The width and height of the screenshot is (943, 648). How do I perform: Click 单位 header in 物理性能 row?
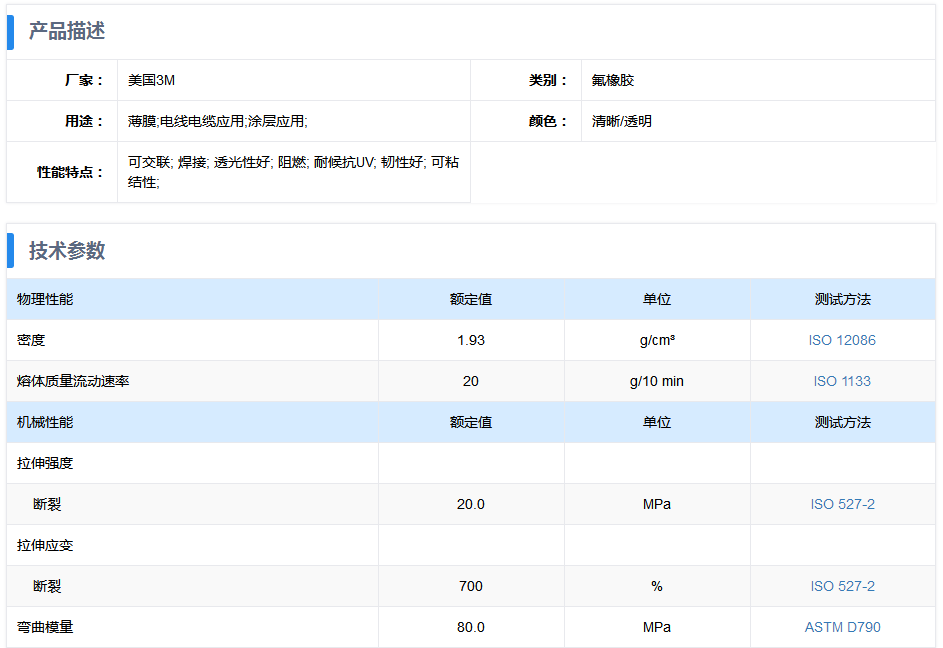(x=657, y=299)
